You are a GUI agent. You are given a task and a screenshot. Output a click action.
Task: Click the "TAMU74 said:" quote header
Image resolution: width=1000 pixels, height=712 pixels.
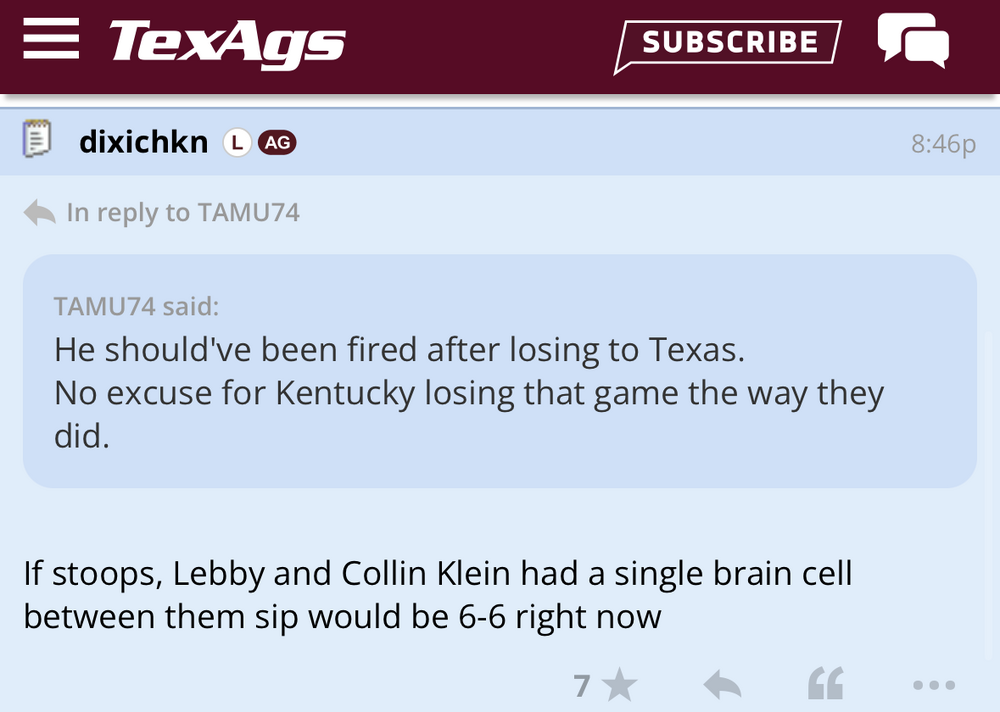pyautogui.click(x=136, y=305)
